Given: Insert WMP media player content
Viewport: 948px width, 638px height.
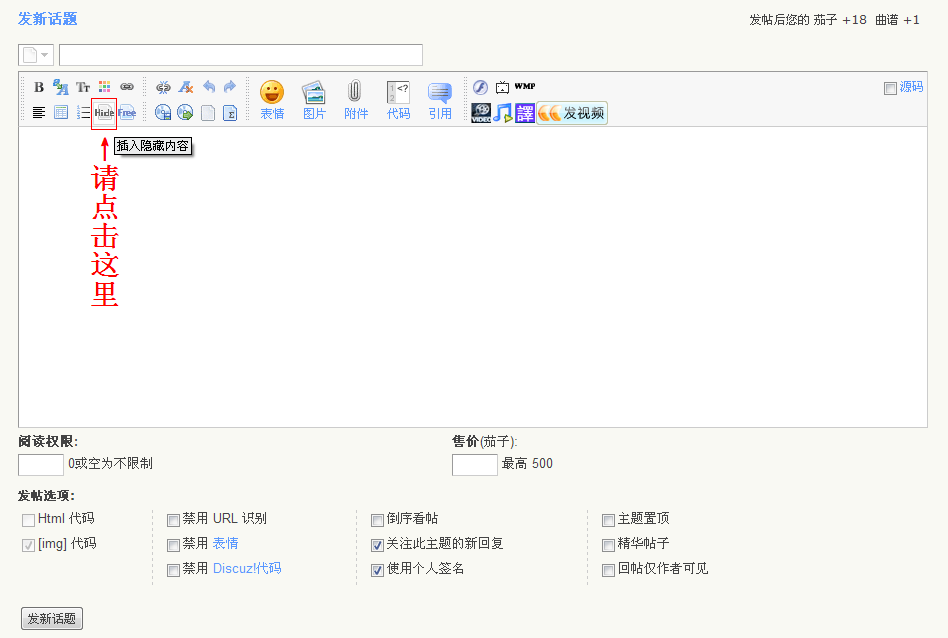Looking at the screenshot, I should point(525,86).
